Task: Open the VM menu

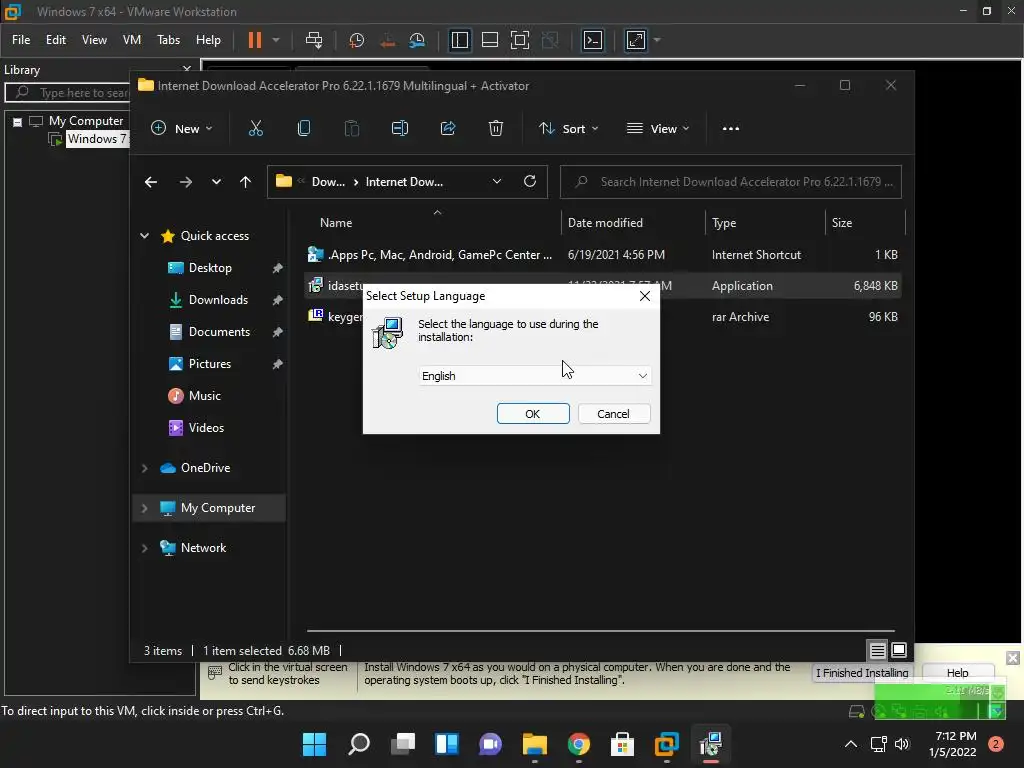Action: [132, 40]
